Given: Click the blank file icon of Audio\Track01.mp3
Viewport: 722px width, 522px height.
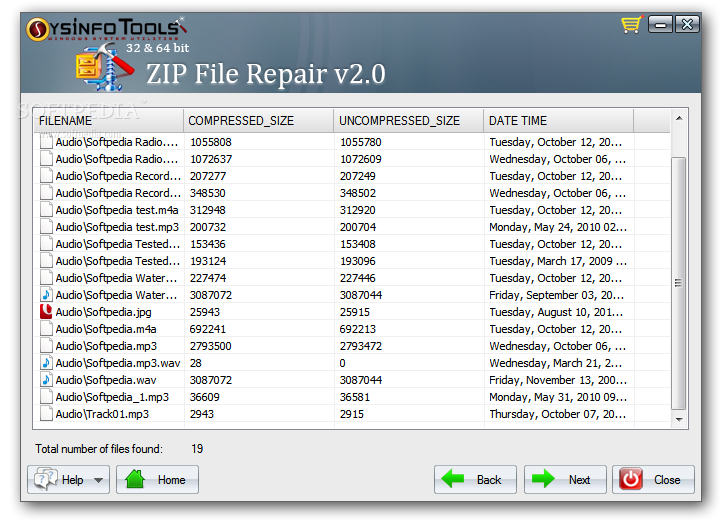Looking at the screenshot, I should point(46,414).
